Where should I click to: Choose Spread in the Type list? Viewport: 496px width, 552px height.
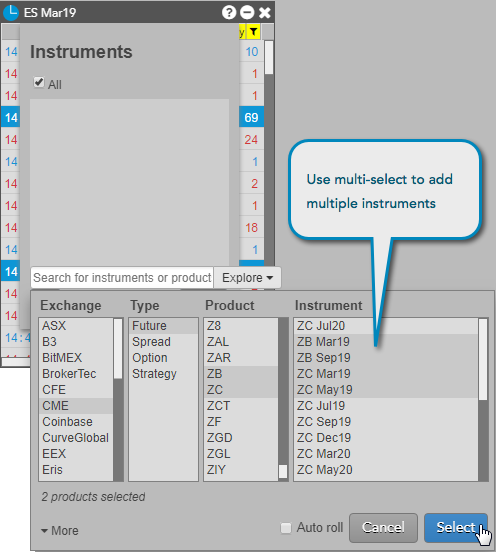point(163,342)
